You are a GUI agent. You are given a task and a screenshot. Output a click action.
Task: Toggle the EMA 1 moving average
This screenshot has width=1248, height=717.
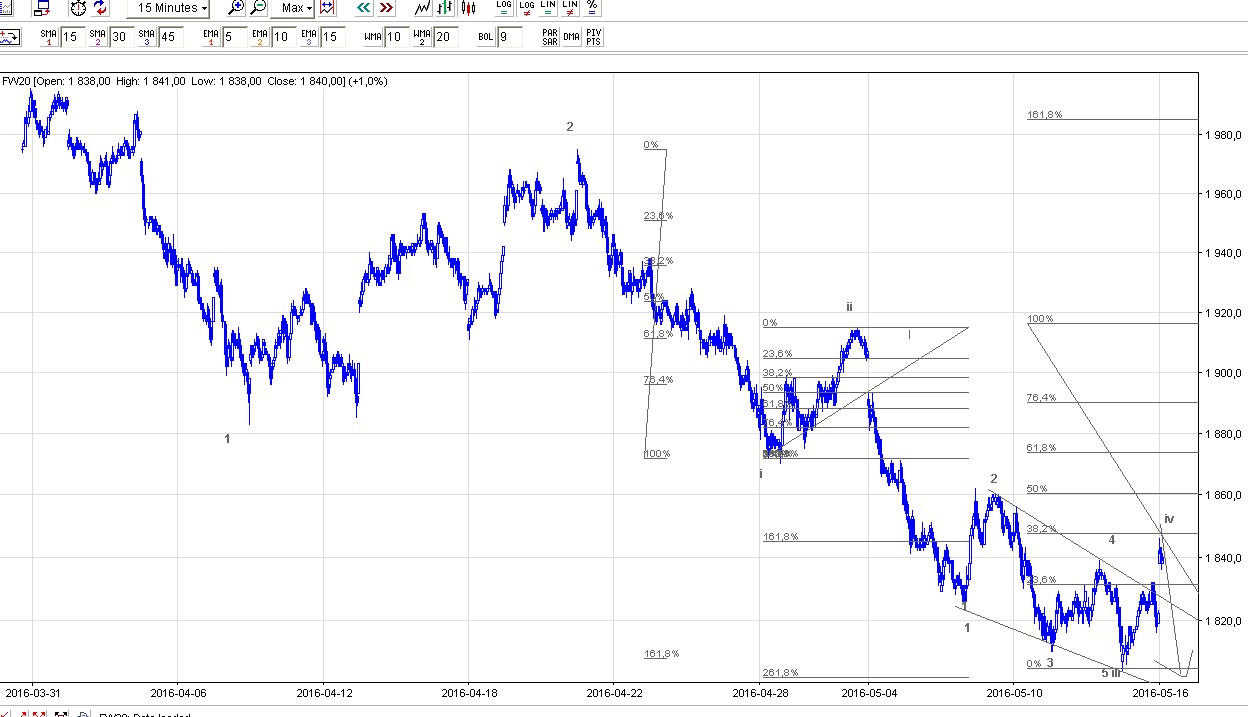click(x=210, y=37)
